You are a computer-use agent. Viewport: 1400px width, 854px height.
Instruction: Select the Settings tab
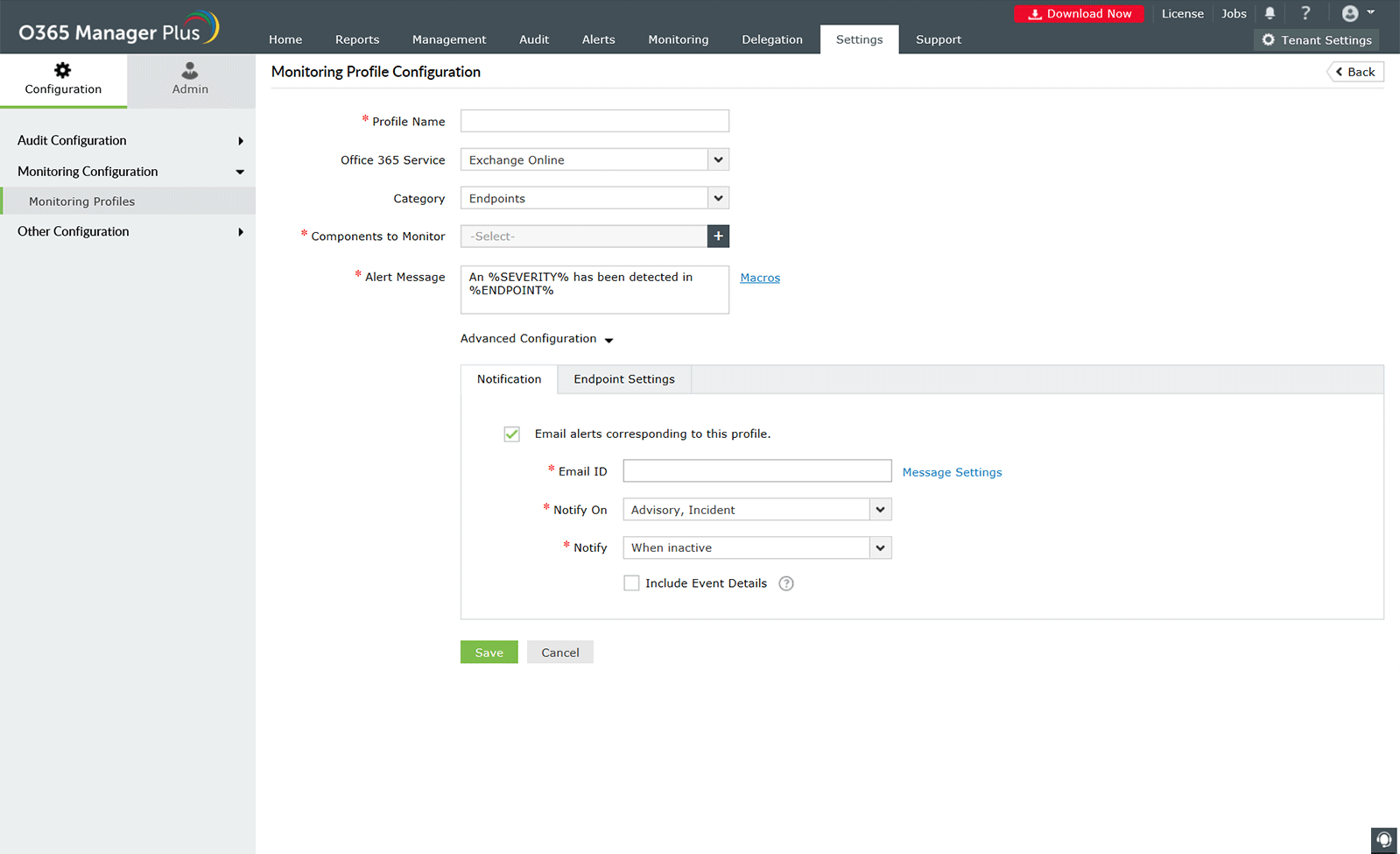point(860,39)
